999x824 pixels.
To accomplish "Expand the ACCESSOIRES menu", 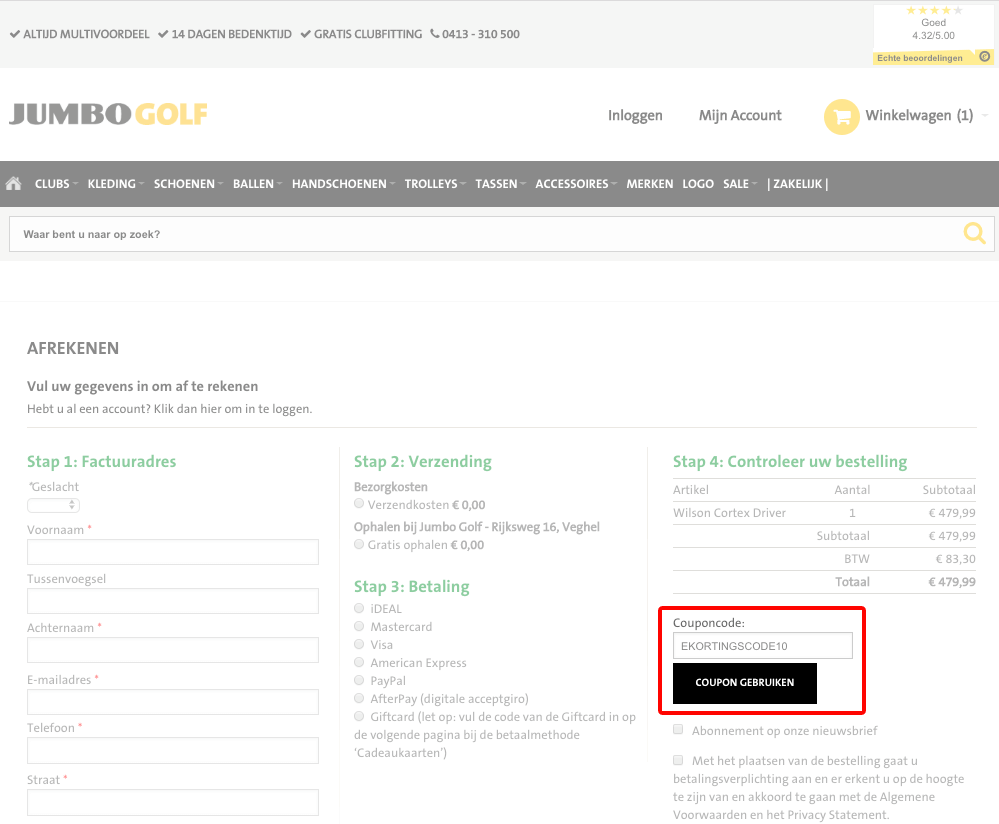I will pos(576,184).
